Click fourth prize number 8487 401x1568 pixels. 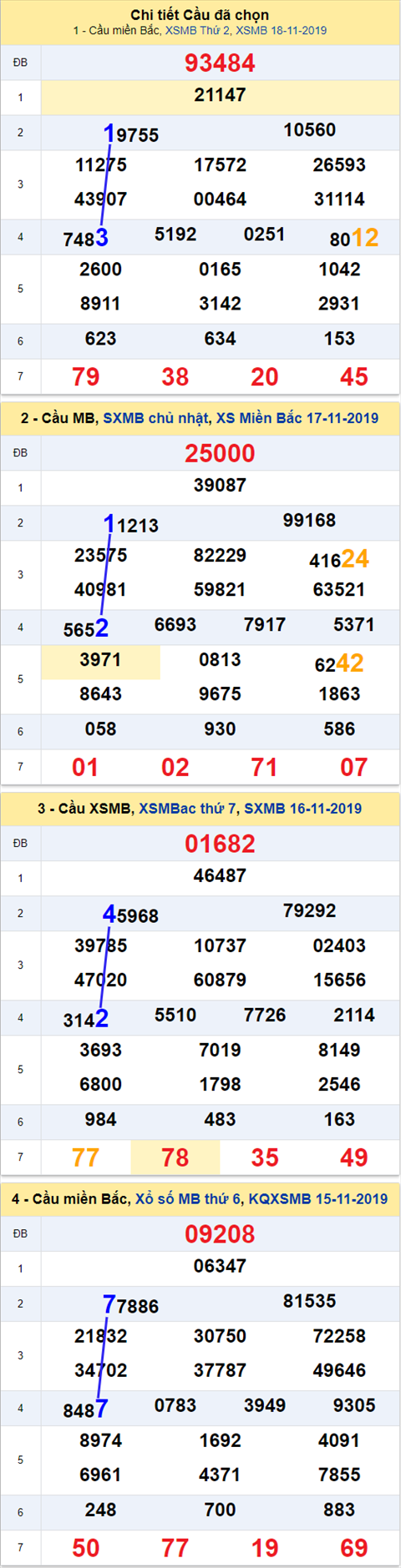pos(86,1410)
